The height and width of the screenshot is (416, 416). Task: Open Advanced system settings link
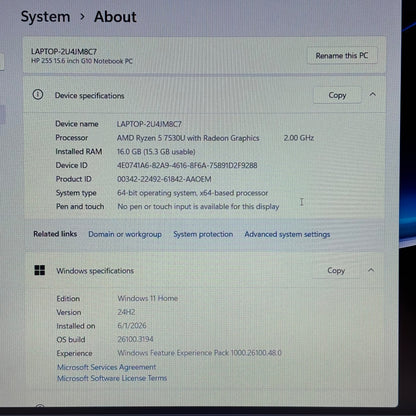pyautogui.click(x=287, y=234)
